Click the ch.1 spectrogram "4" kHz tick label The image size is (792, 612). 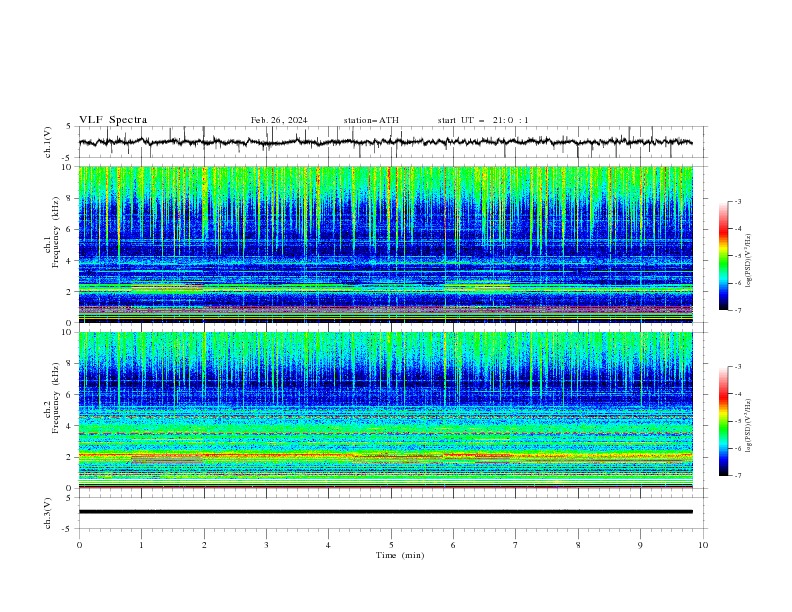coord(69,261)
